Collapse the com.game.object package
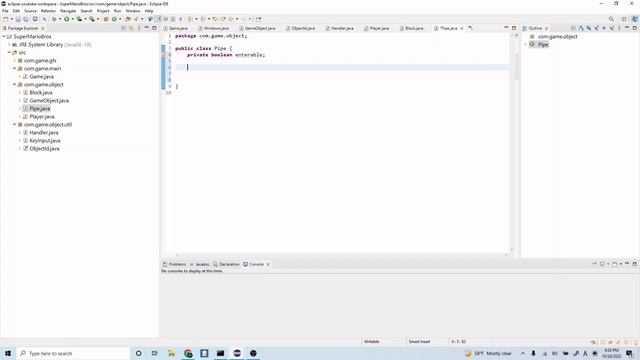640x360 pixels. pyautogui.click(x=14, y=84)
